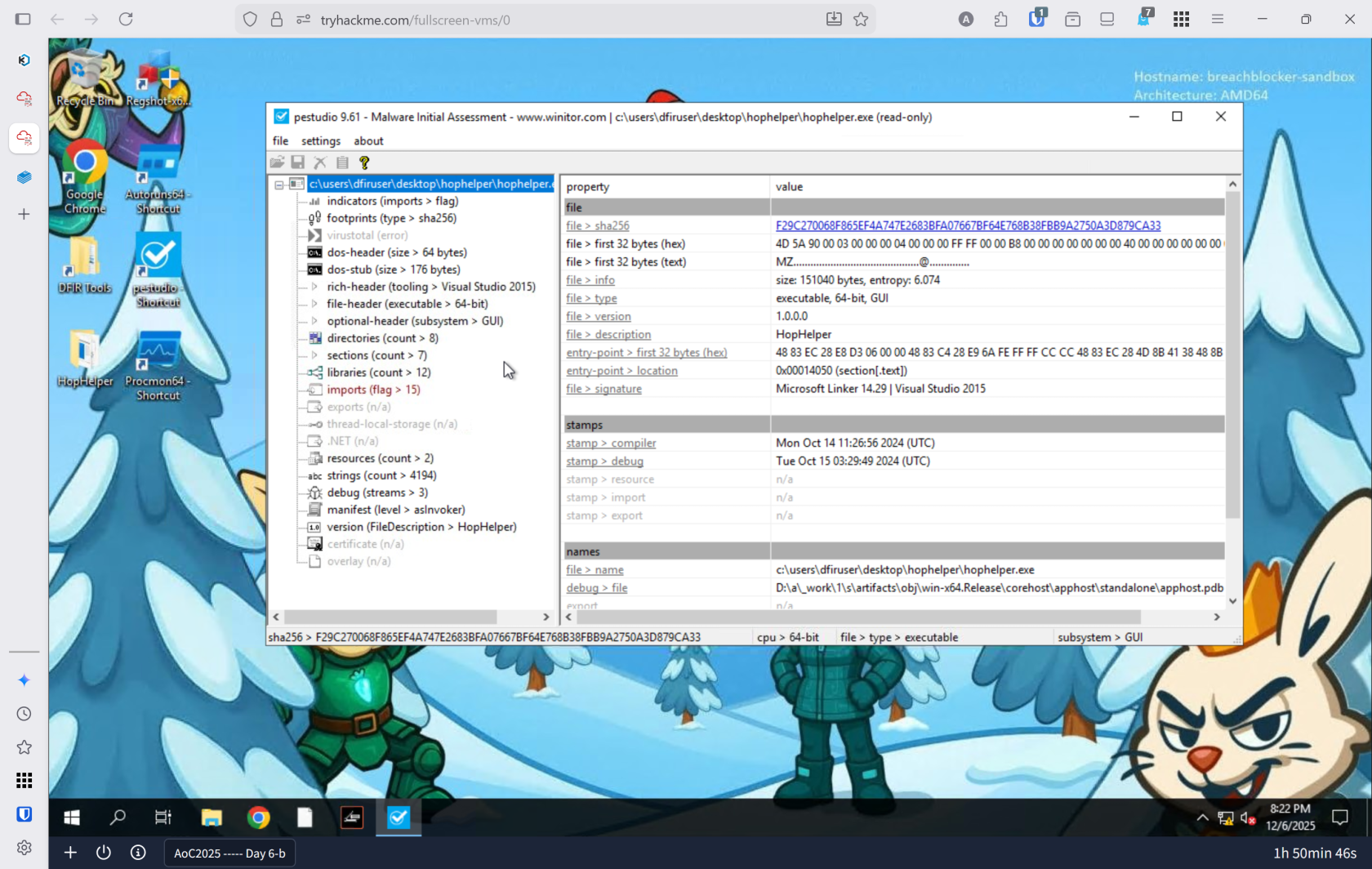The width and height of the screenshot is (1372, 869).
Task: Select imports (flag > 15) tree item
Action: tap(373, 390)
